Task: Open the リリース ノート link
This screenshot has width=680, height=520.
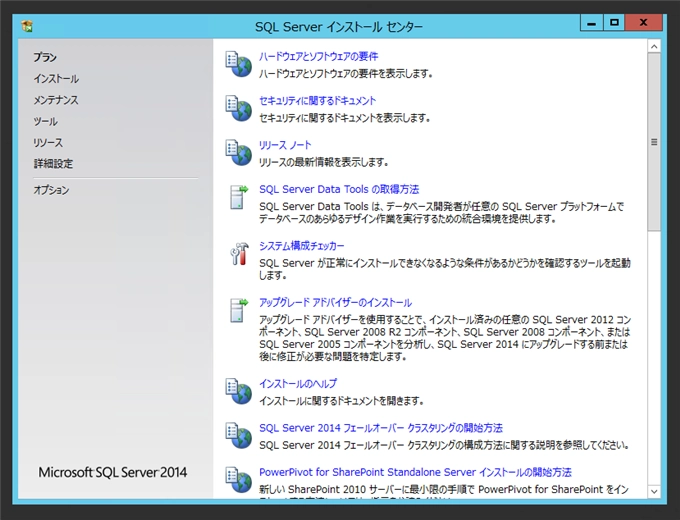Action: [x=285, y=145]
